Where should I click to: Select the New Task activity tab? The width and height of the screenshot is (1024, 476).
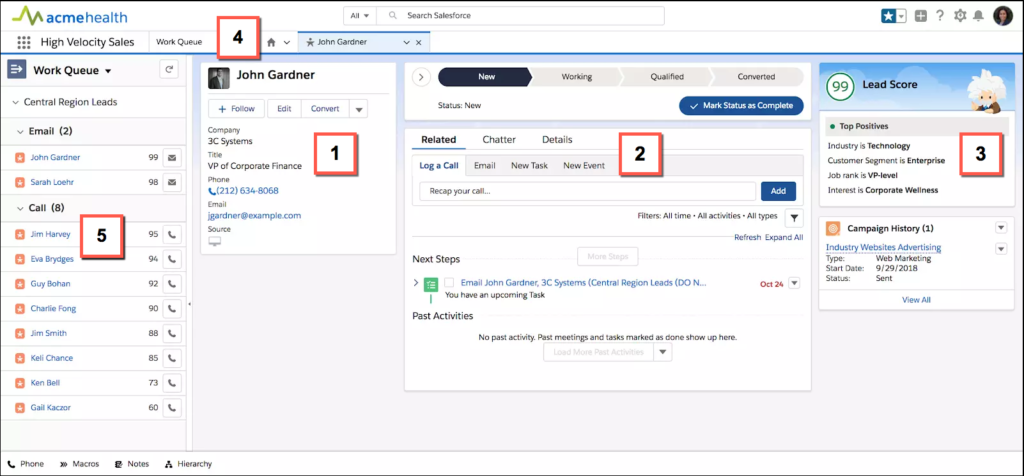[x=530, y=166]
